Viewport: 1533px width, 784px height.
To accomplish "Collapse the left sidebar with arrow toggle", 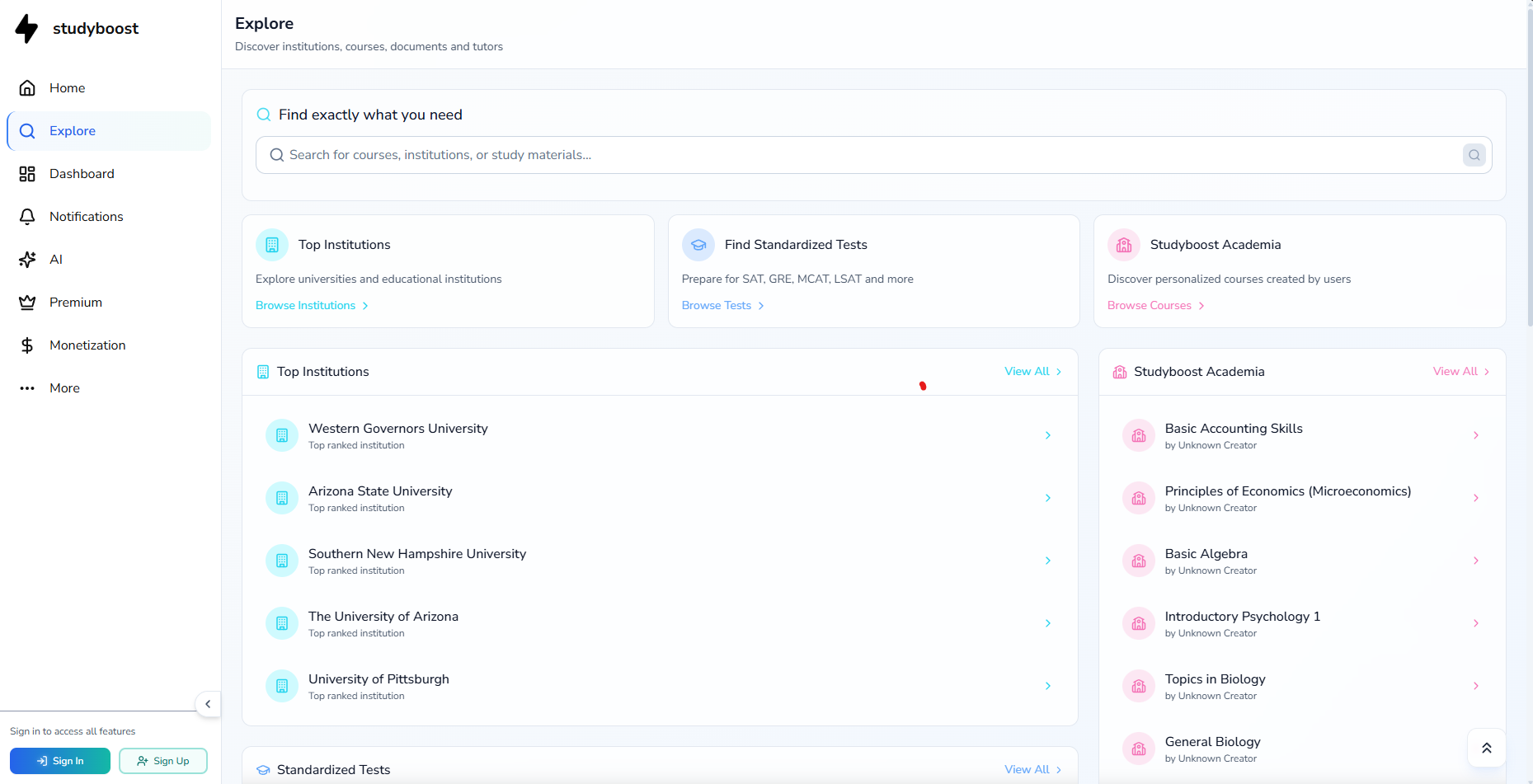I will point(208,704).
